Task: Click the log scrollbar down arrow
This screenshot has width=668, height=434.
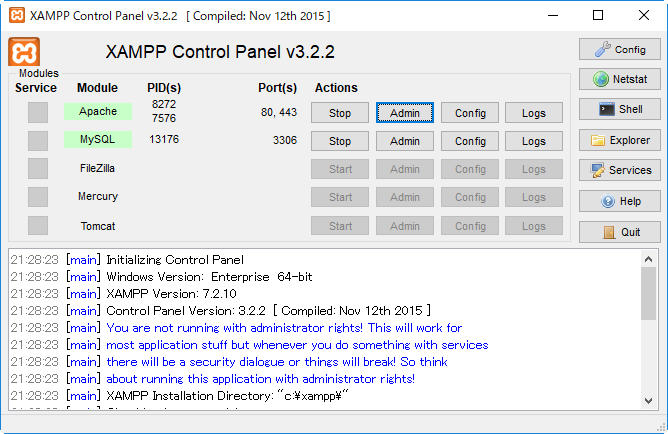Action: pos(648,400)
